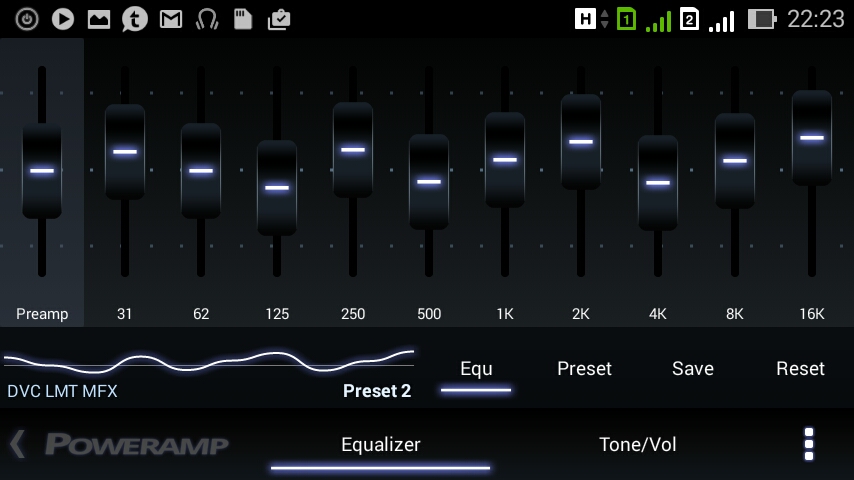The height and width of the screenshot is (480, 854).
Task: Select the 250 Hz band slider knob
Action: click(353, 149)
